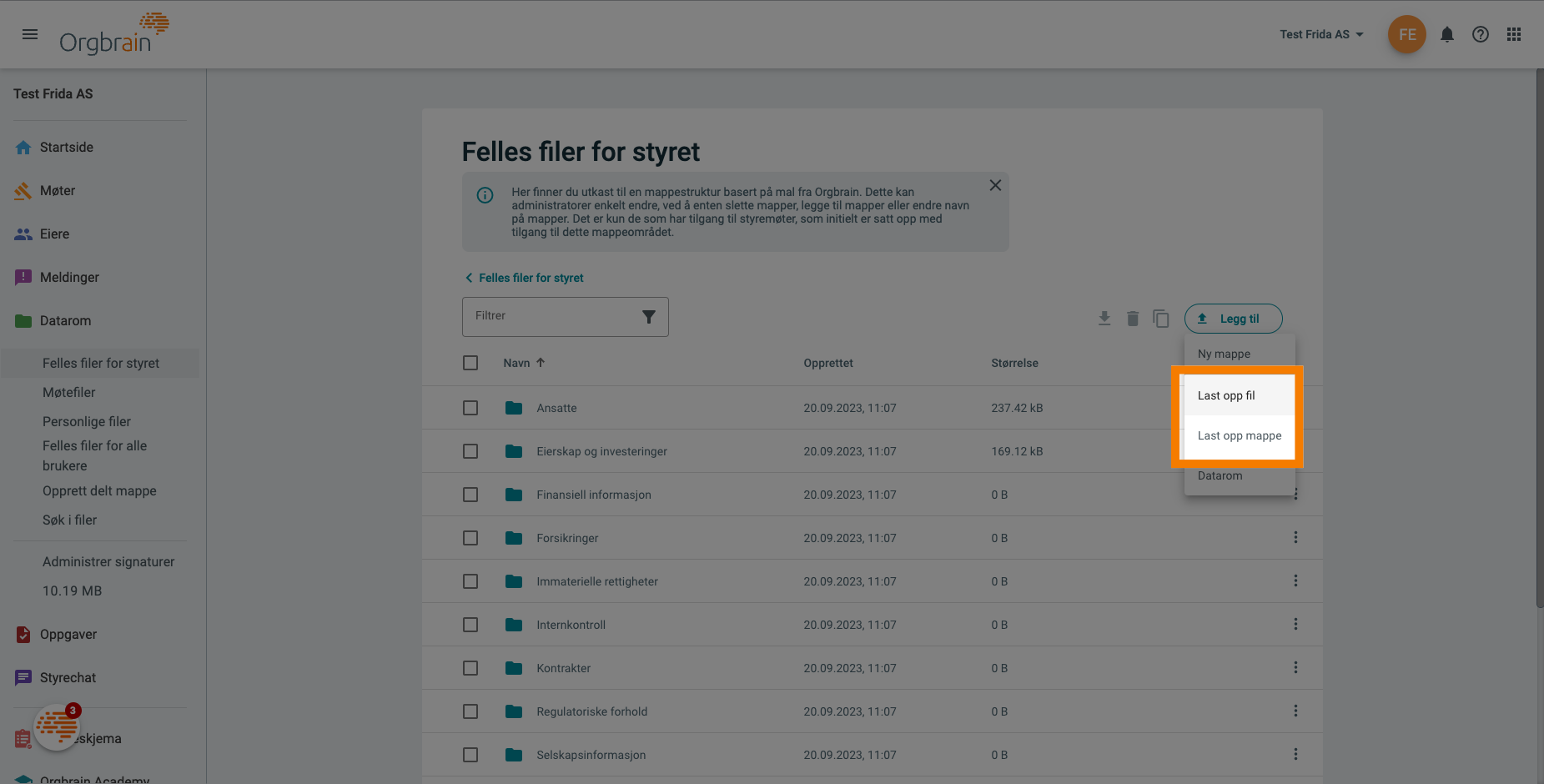Click the Eiere people icon

[x=23, y=234]
